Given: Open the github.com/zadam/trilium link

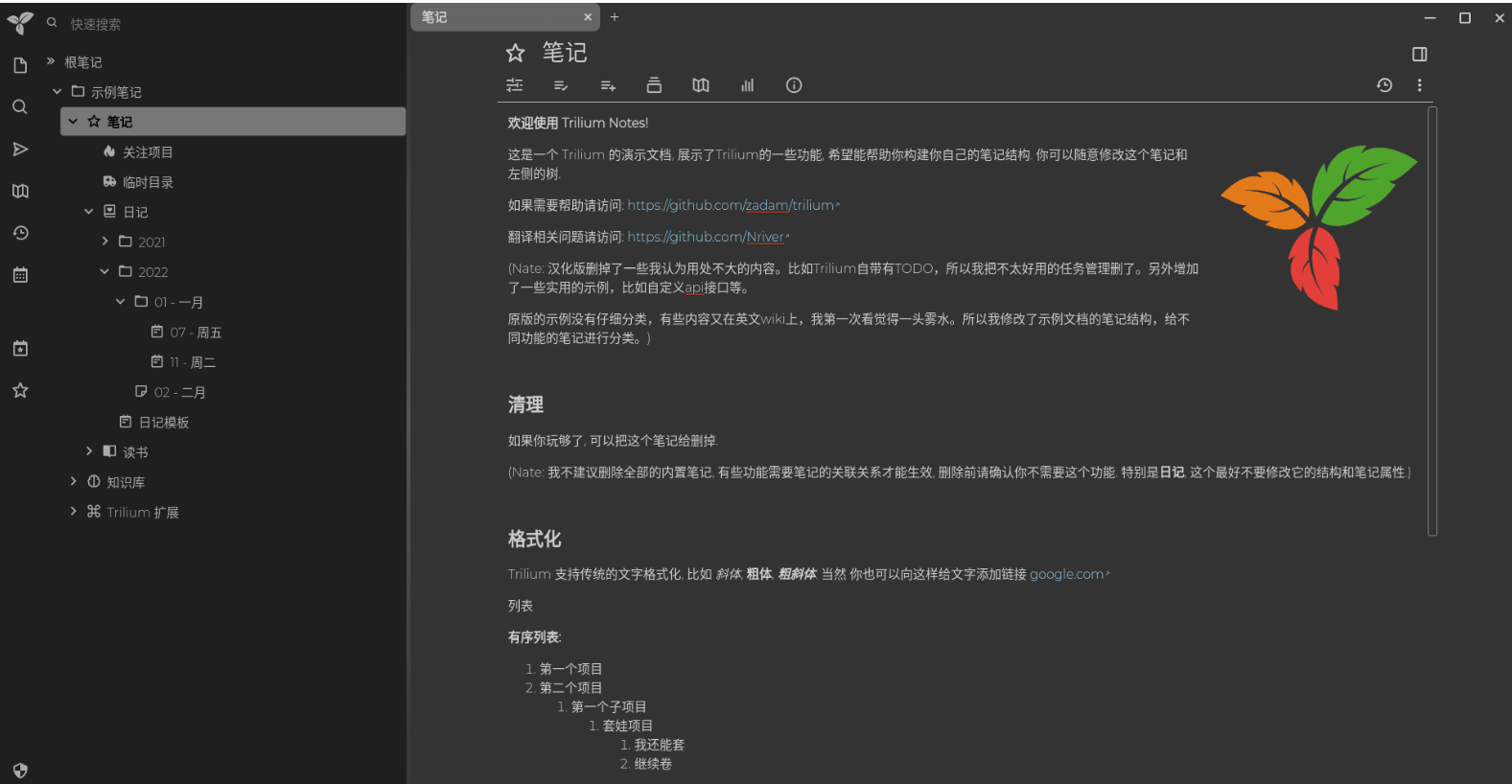Looking at the screenshot, I should [x=733, y=205].
